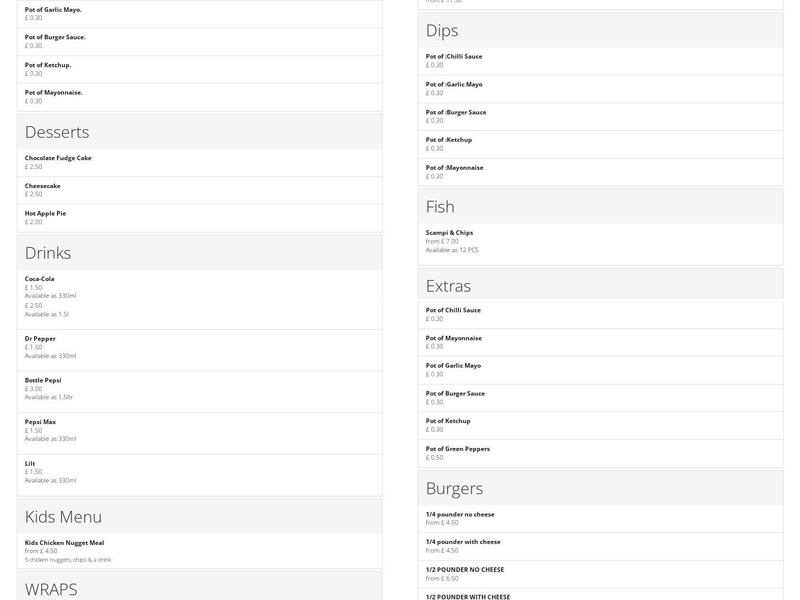
Task: Choose the Lilt drink item
Action: coord(30,464)
